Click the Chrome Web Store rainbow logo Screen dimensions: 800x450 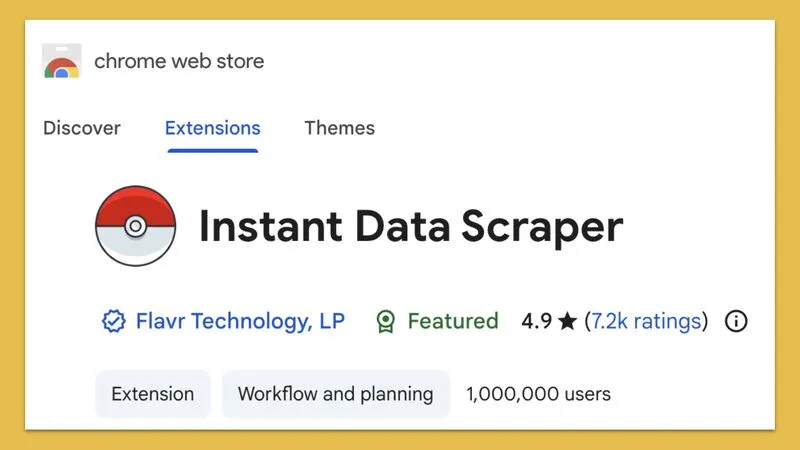pos(62,61)
